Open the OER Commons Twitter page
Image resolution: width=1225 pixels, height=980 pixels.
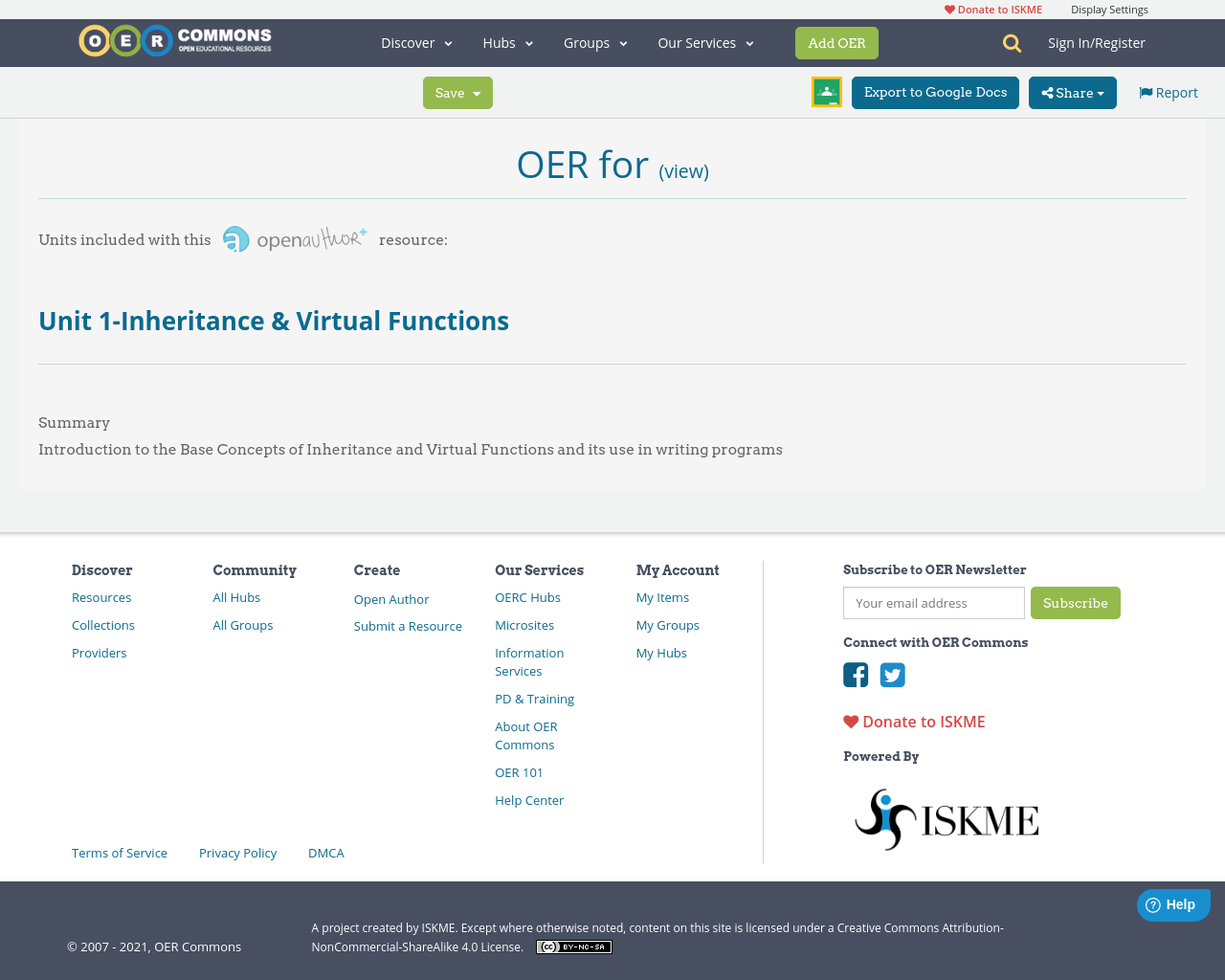pos(892,676)
